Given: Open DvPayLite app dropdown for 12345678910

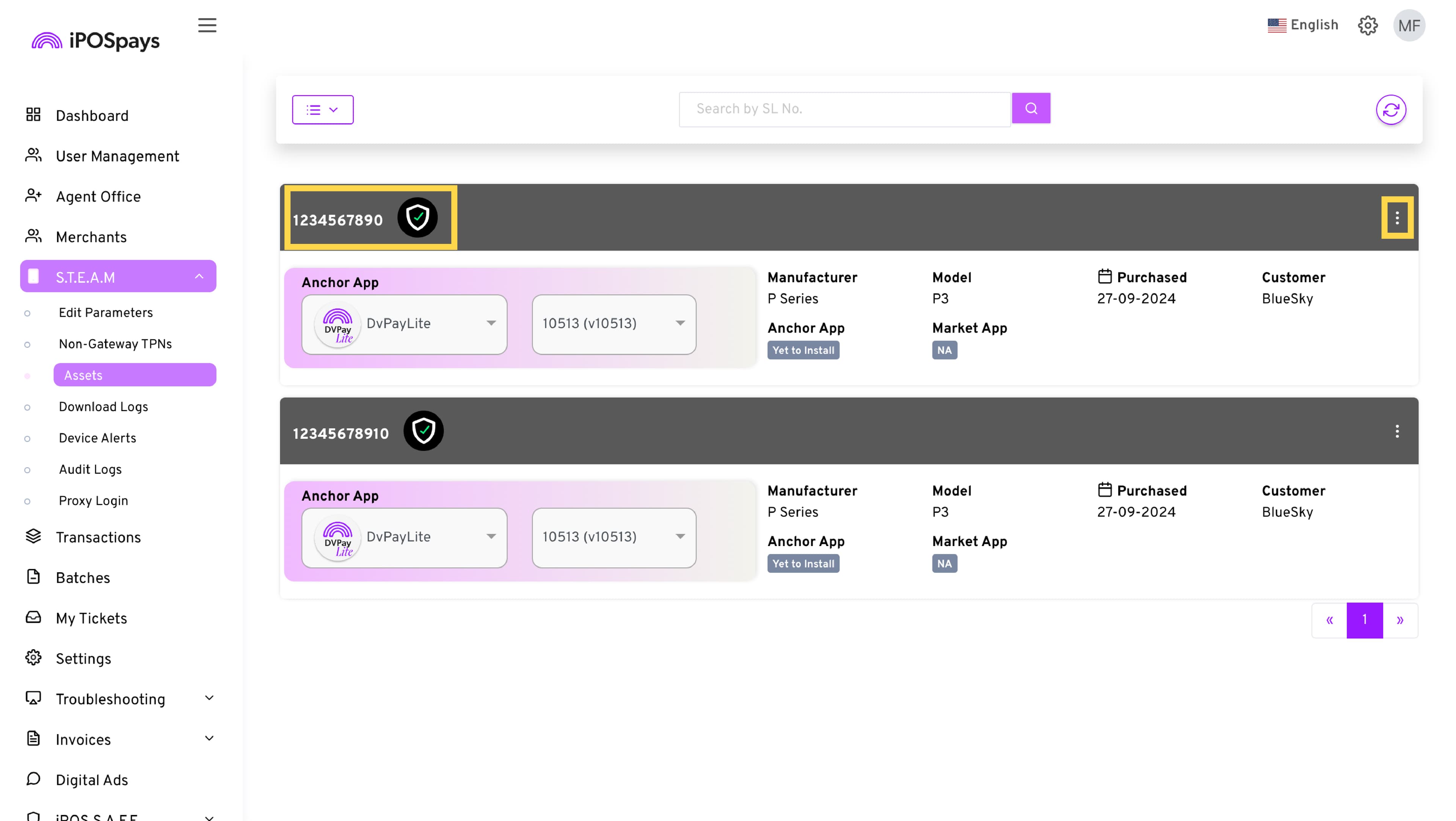Looking at the screenshot, I should [x=404, y=538].
